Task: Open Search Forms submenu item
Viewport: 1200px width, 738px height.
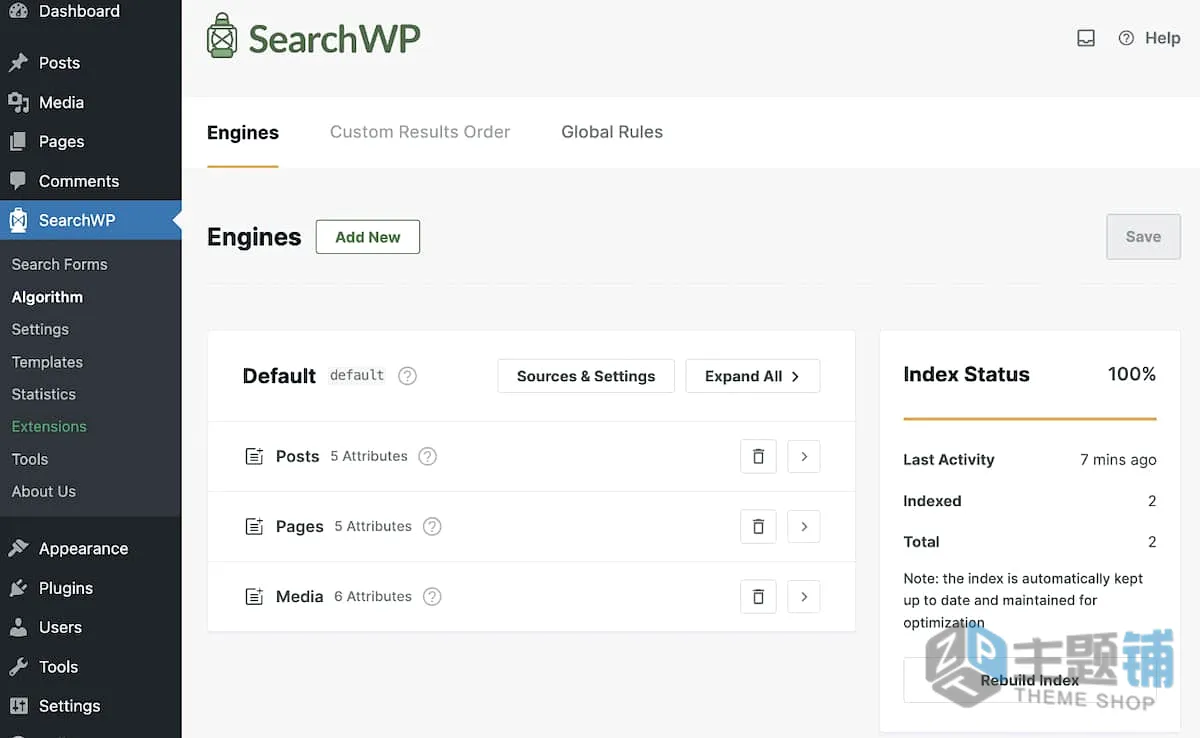Action: click(x=60, y=264)
